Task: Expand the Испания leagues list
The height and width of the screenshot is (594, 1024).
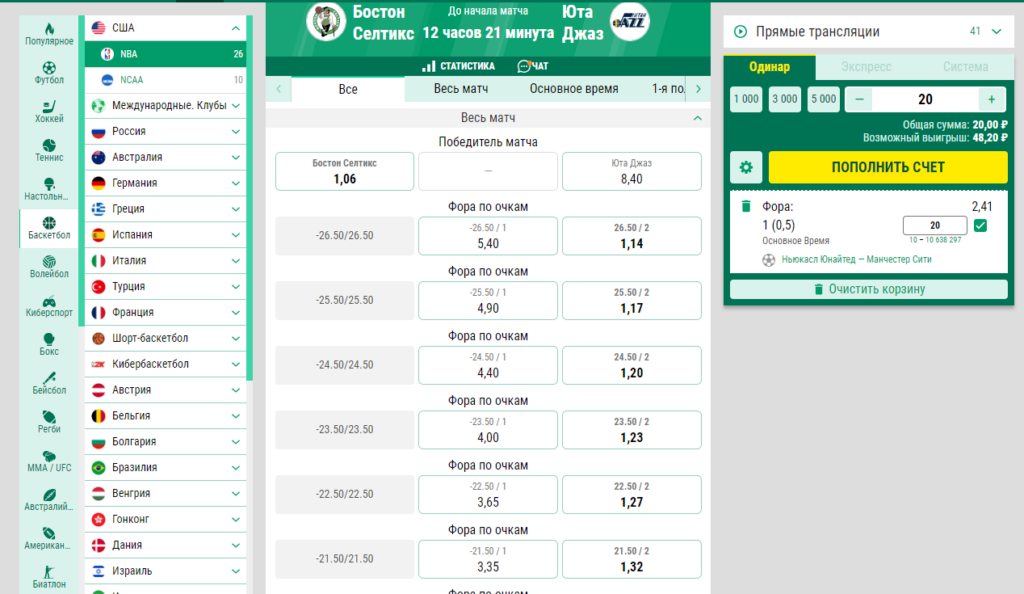Action: (x=236, y=235)
